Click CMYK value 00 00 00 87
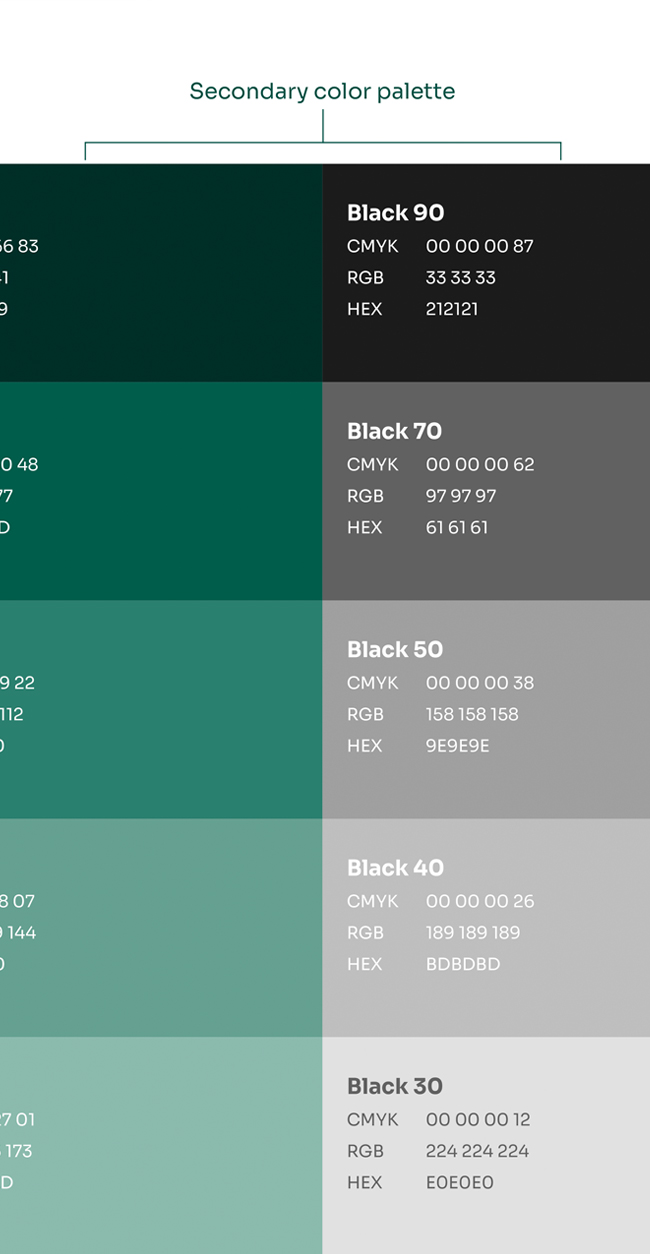650x1254 pixels. point(480,246)
